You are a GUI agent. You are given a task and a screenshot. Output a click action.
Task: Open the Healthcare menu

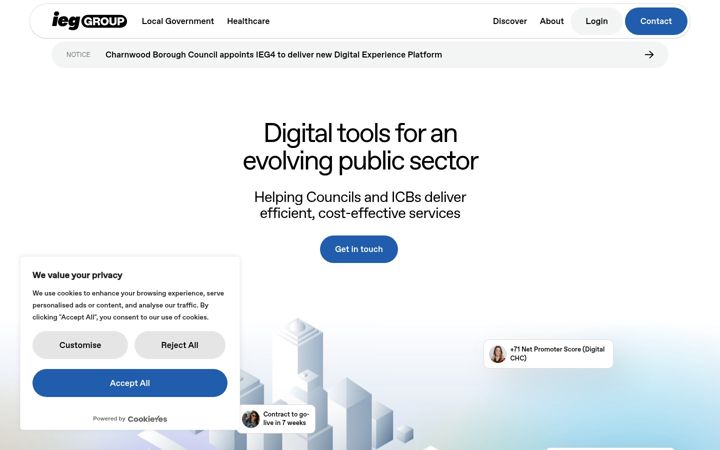click(x=248, y=21)
